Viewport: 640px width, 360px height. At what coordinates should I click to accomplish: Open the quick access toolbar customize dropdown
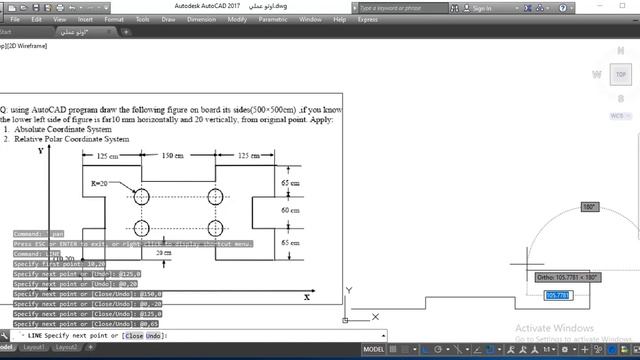(106, 8)
